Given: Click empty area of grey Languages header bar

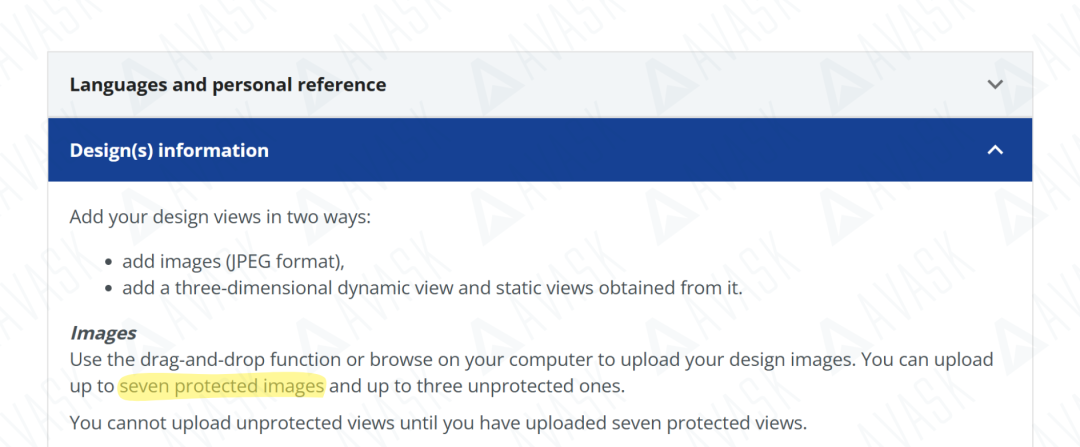Looking at the screenshot, I should coord(650,85).
